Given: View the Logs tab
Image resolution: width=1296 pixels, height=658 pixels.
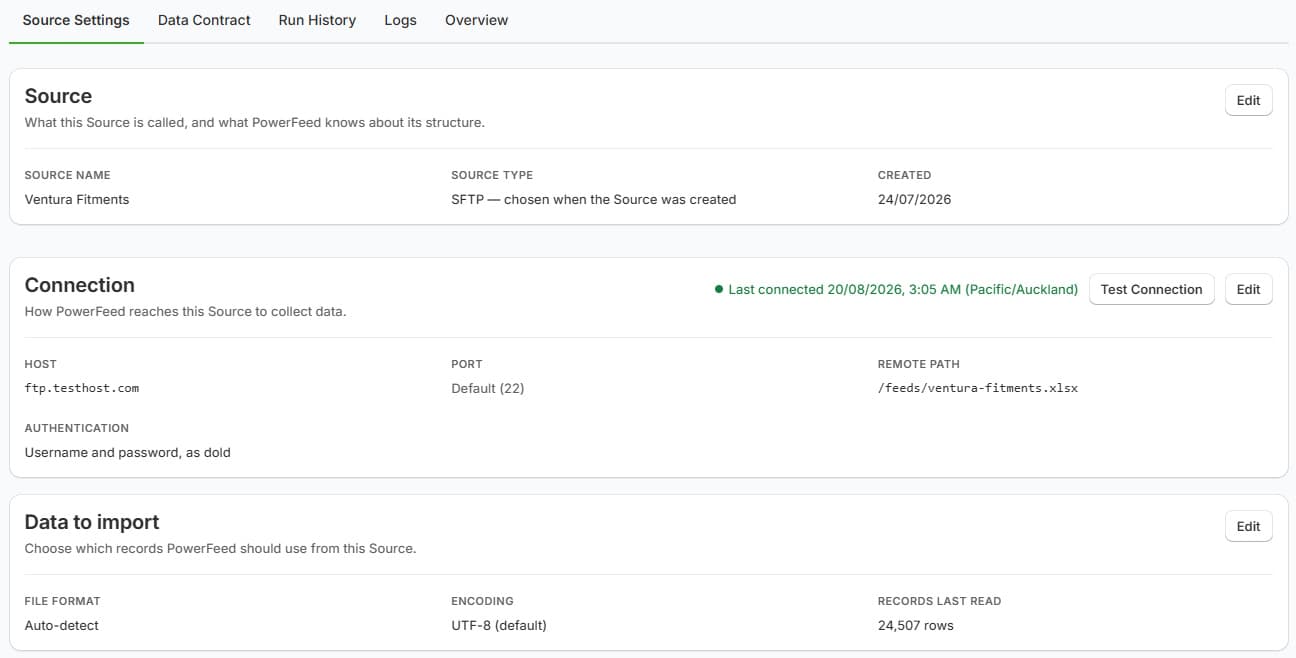Looking at the screenshot, I should coord(400,20).
